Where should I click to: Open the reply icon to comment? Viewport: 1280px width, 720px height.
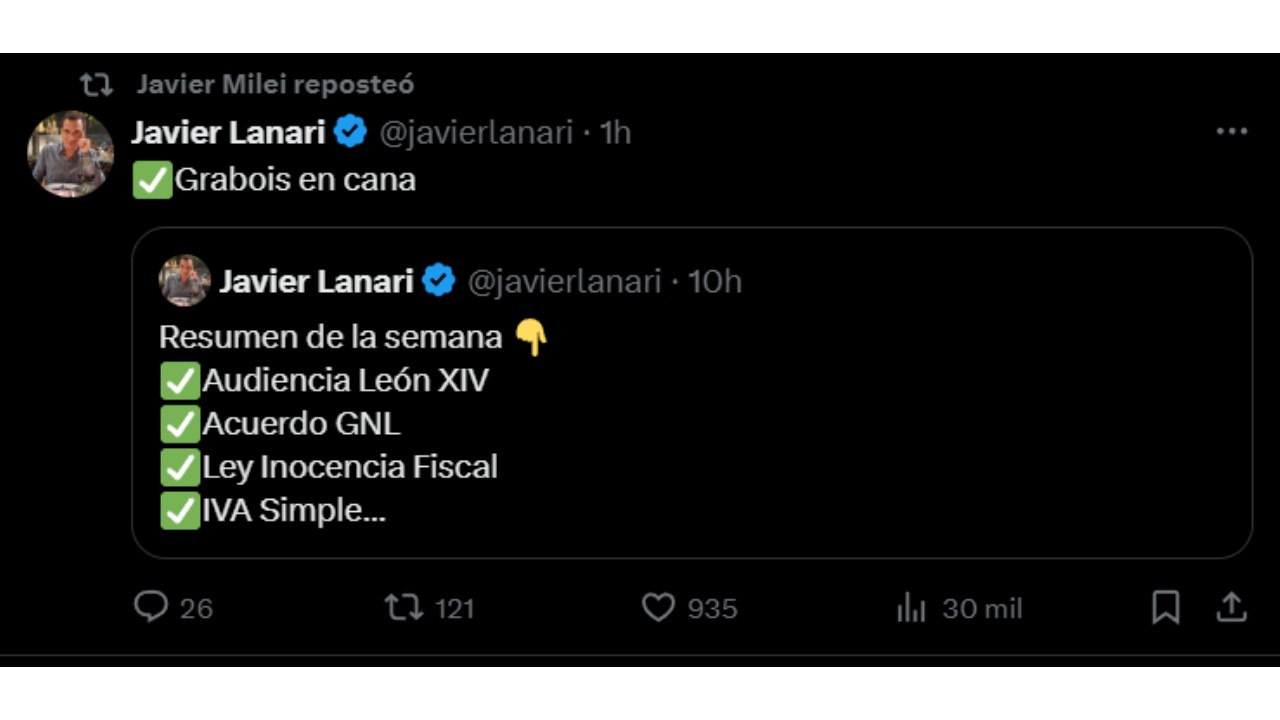[x=150, y=608]
